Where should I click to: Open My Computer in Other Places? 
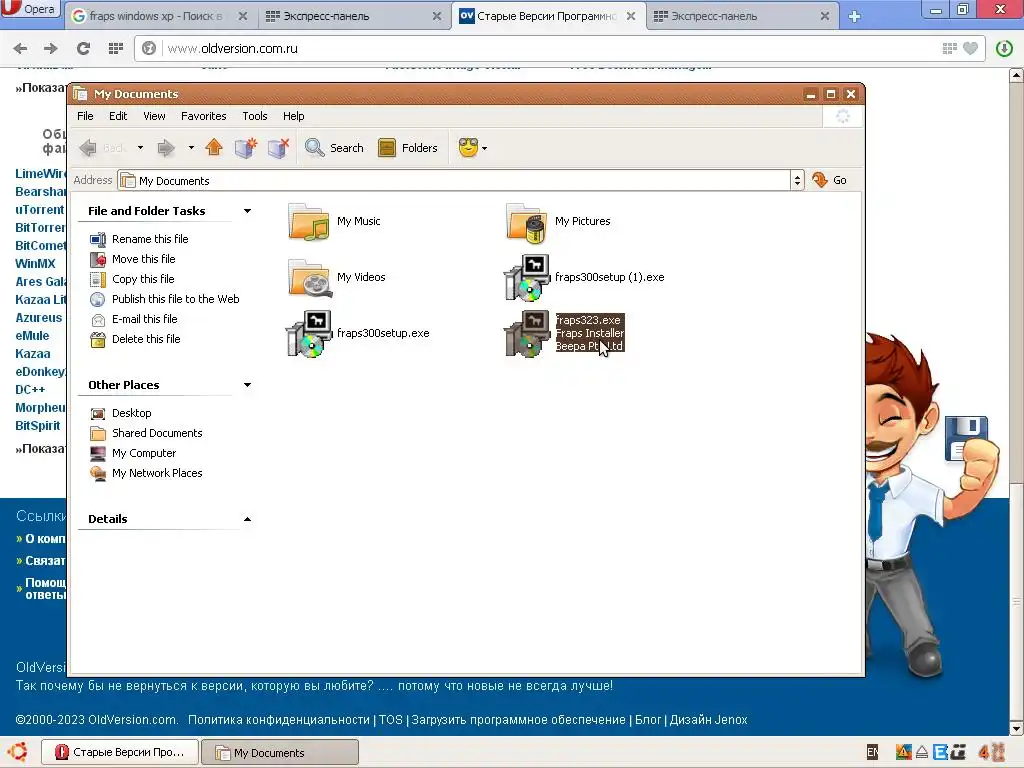point(144,453)
